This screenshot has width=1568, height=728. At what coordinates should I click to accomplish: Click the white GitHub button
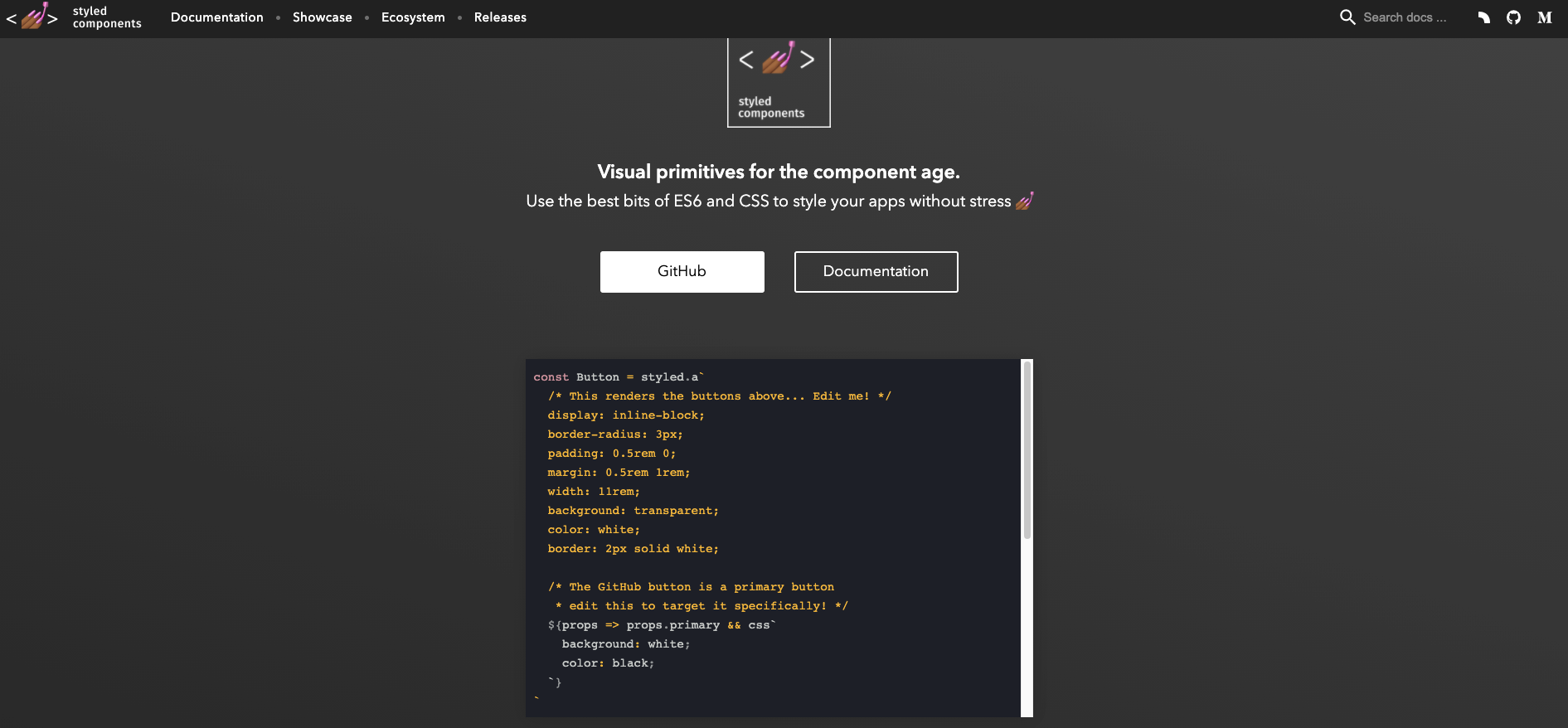(x=682, y=272)
